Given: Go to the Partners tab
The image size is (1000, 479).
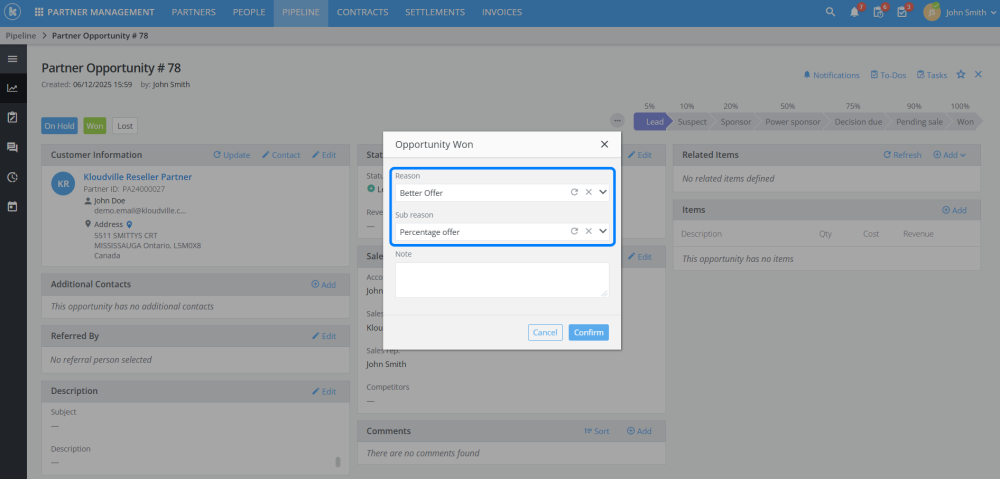Looking at the screenshot, I should 194,12.
